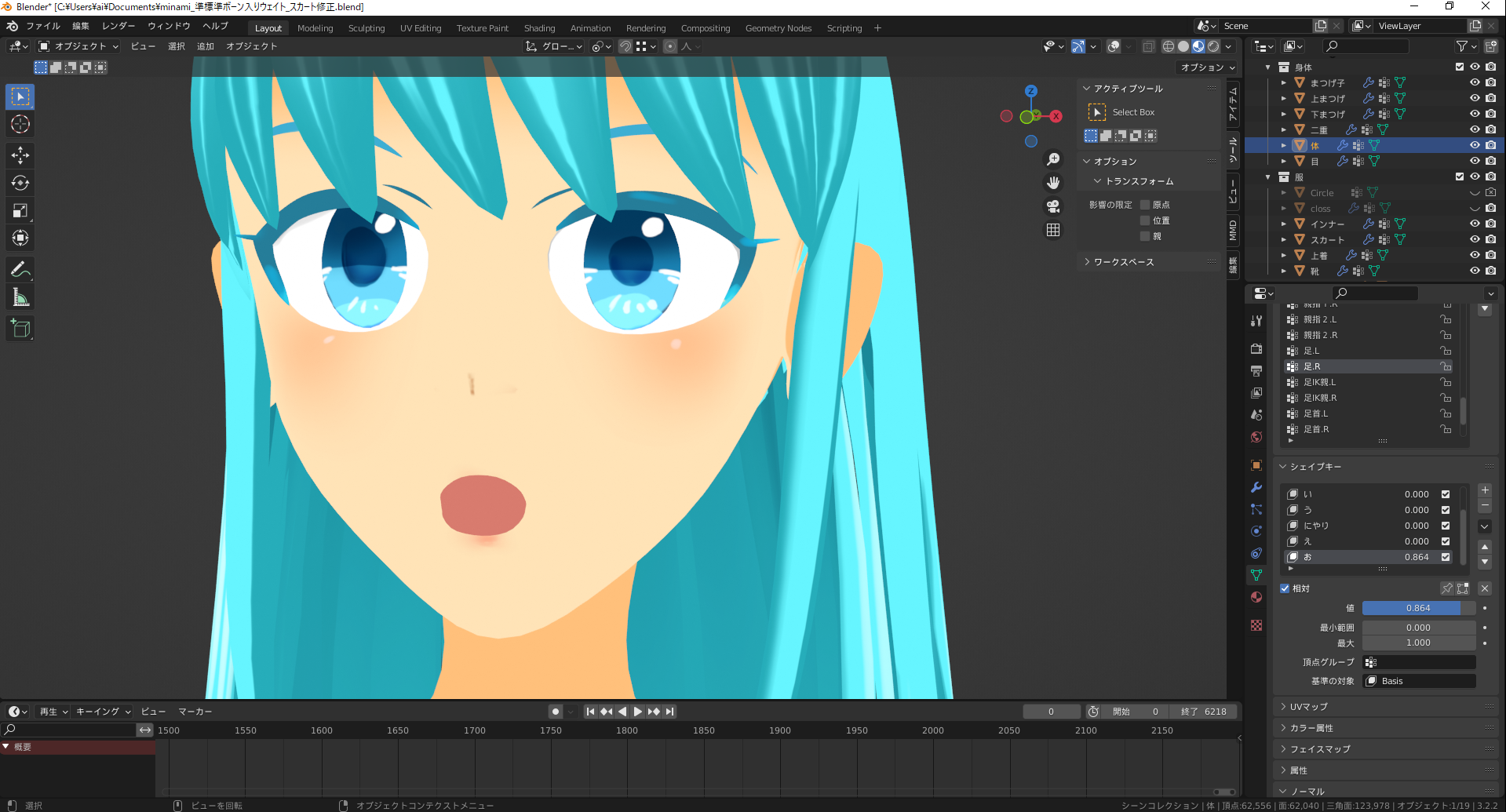
Task: Select the Cursor tool in the toolbar
Action: [20, 124]
